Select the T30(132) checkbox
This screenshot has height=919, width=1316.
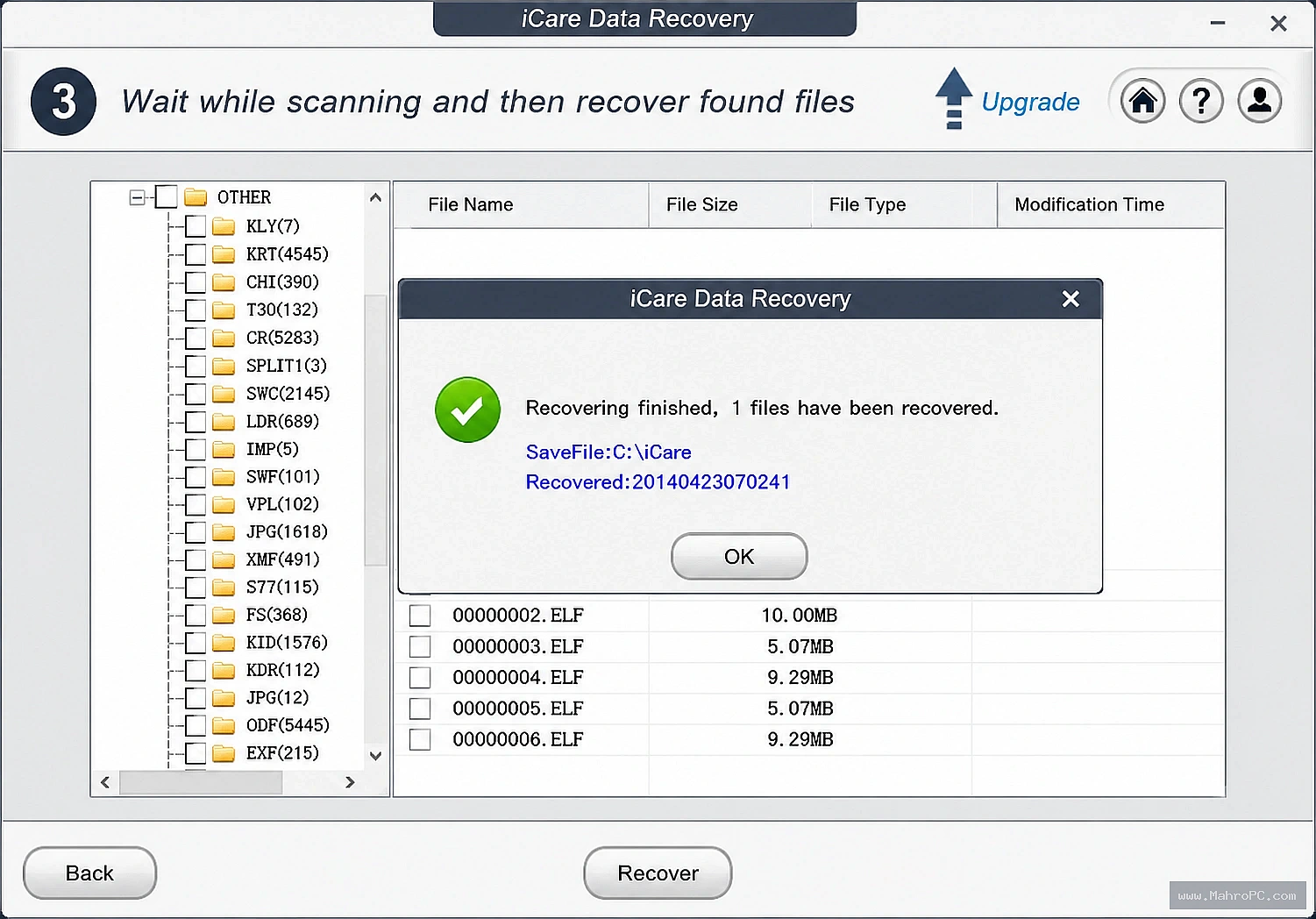coord(196,310)
